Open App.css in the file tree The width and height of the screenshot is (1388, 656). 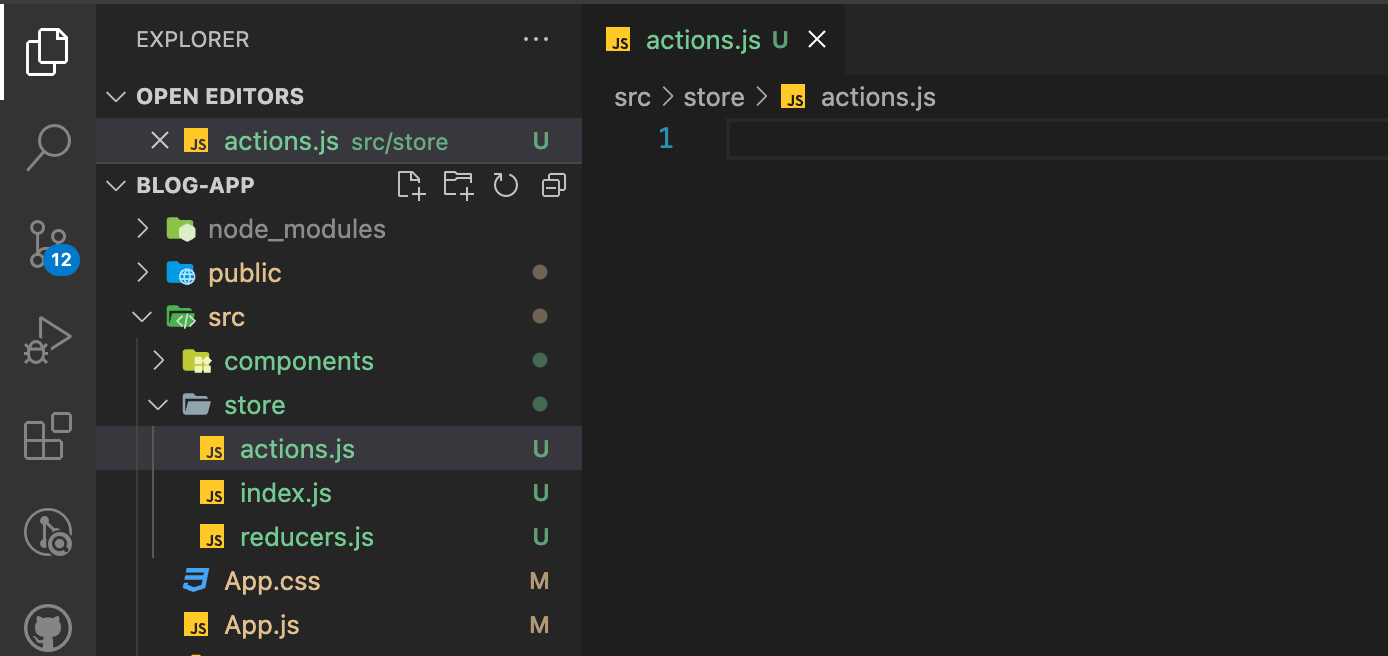[272, 581]
